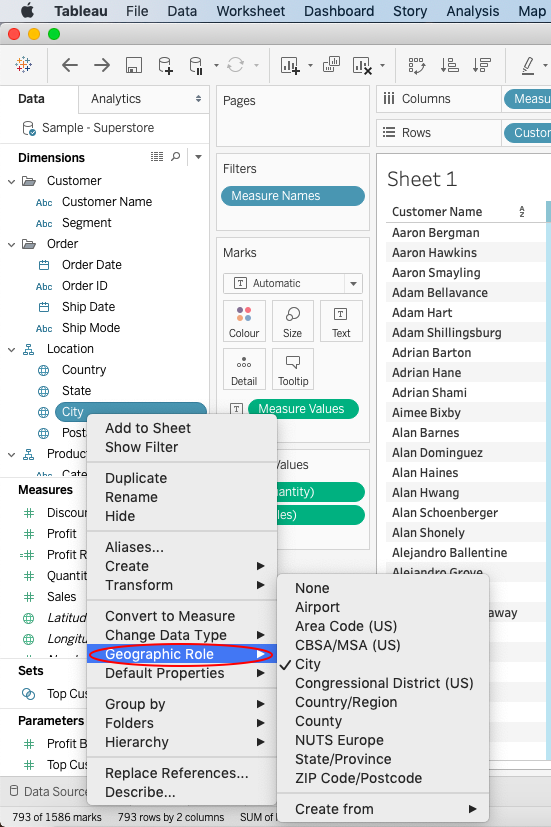Collapse the Customer folder
This screenshot has width=551, height=827.
tap(12, 181)
